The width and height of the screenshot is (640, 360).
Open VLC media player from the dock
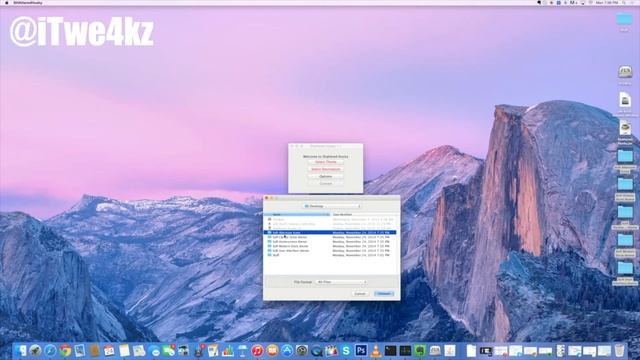tap(376, 350)
